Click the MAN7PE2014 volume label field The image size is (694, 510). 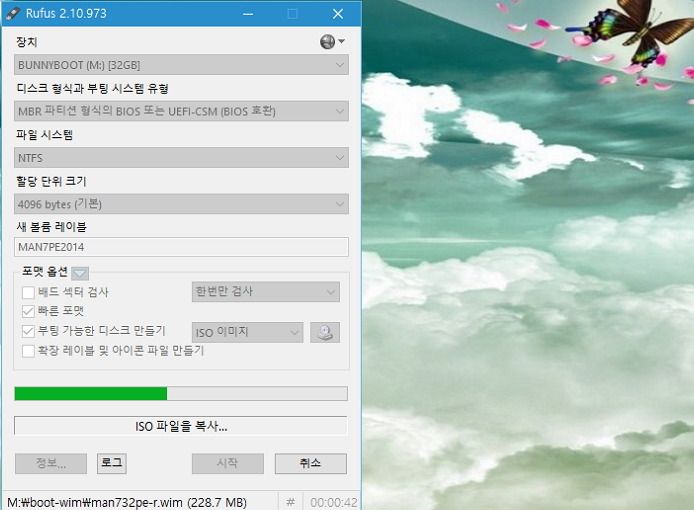coord(181,247)
